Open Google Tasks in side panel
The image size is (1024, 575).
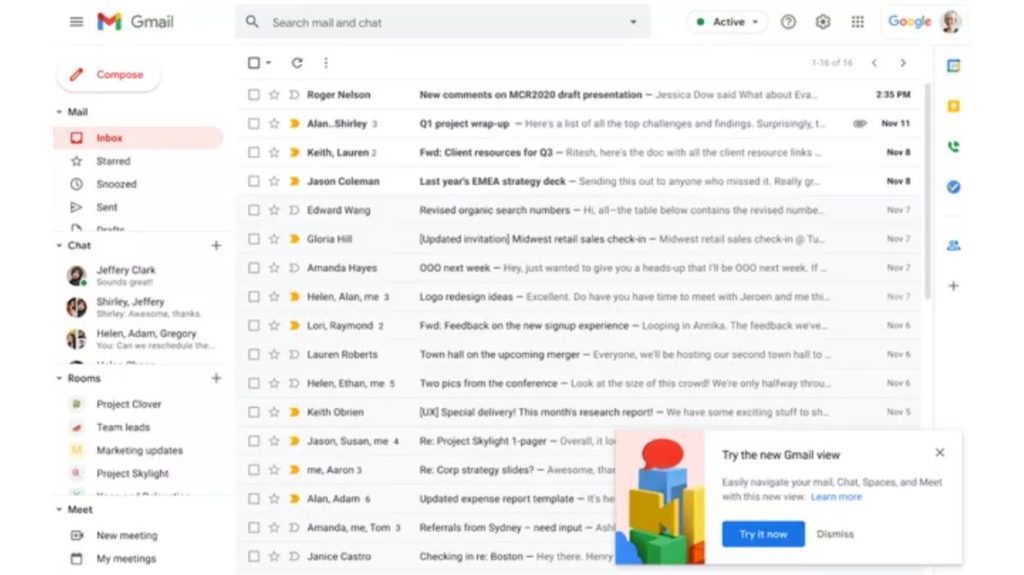click(953, 187)
